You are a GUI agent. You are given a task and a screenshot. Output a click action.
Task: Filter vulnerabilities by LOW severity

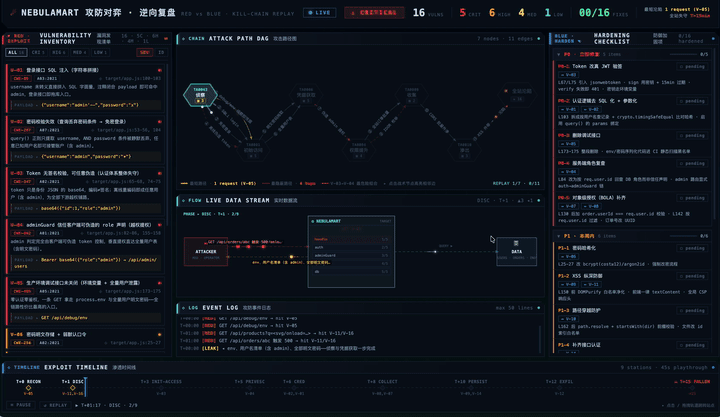click(100, 52)
